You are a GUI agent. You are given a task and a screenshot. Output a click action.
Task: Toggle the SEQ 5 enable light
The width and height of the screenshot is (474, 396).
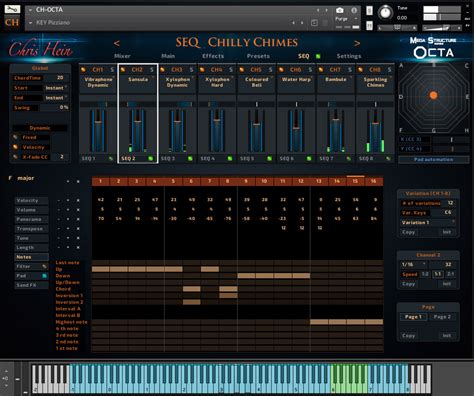[x=269, y=159]
